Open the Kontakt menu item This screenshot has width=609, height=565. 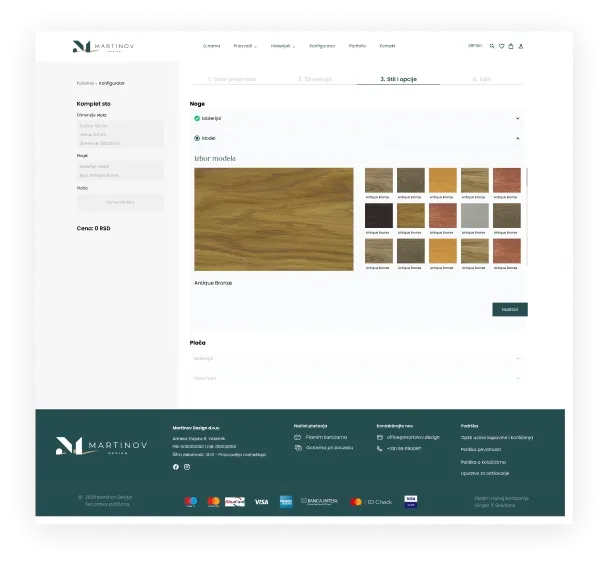click(387, 46)
